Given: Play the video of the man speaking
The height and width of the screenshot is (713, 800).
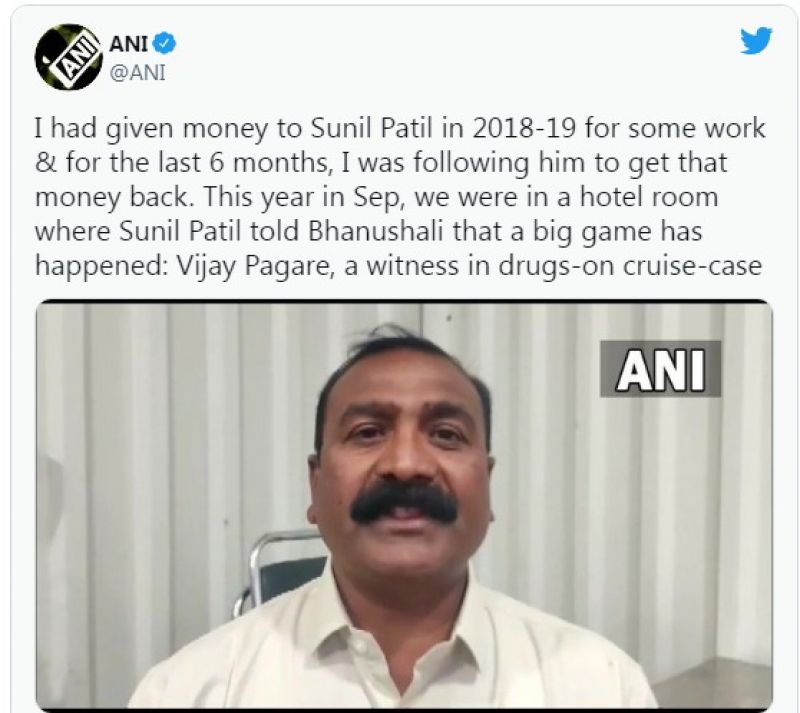Looking at the screenshot, I should (x=404, y=505).
